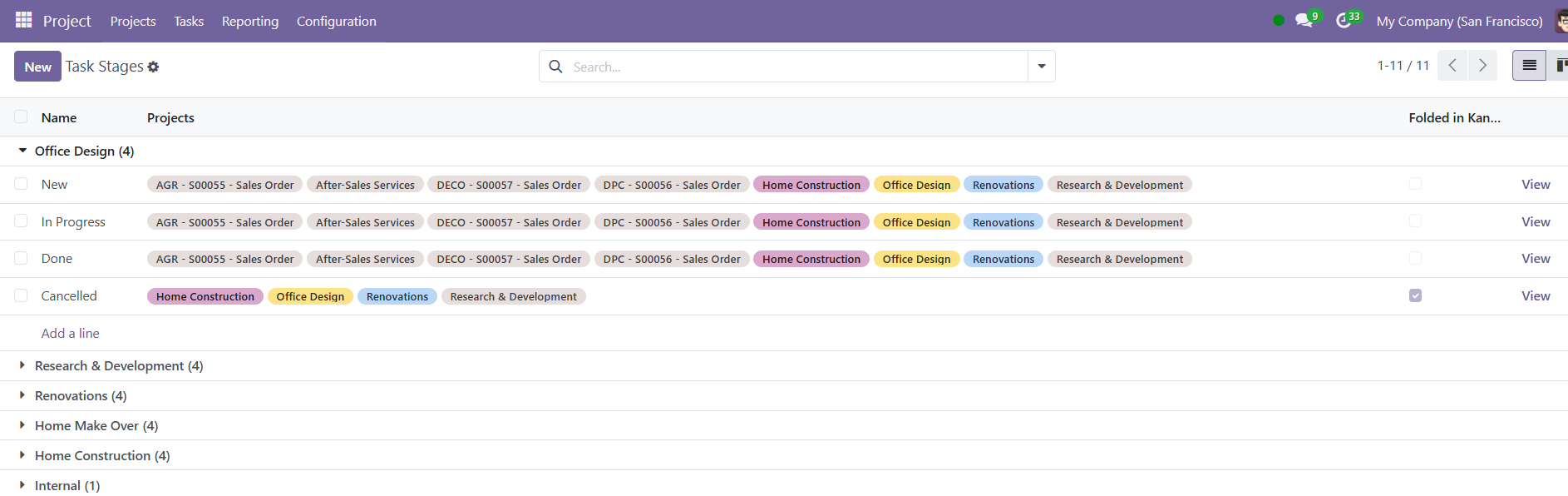Image resolution: width=1568 pixels, height=496 pixels.
Task: Click Home Construction tag in In Progress row
Action: coord(811,222)
